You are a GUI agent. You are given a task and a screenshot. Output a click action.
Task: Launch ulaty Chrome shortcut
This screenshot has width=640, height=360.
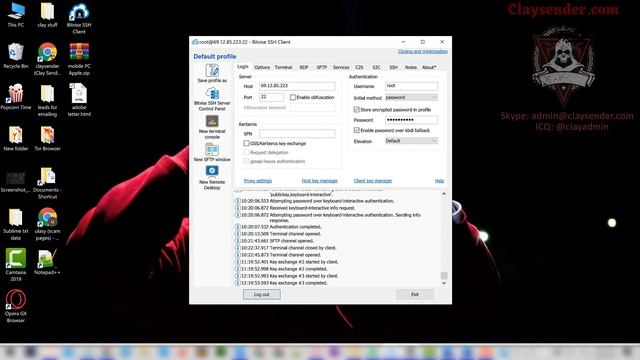click(47, 224)
